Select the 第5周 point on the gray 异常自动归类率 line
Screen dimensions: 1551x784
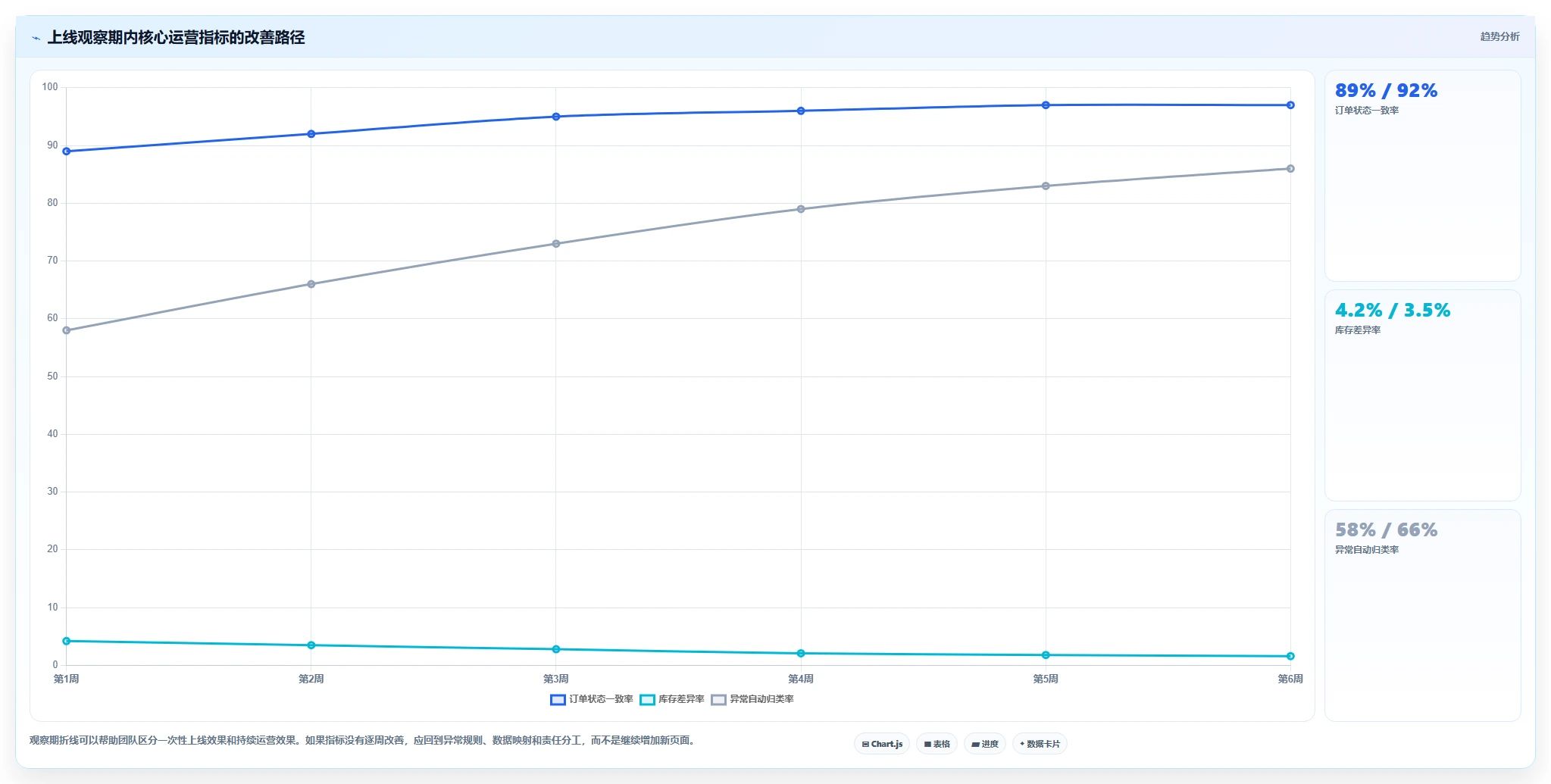(1046, 186)
